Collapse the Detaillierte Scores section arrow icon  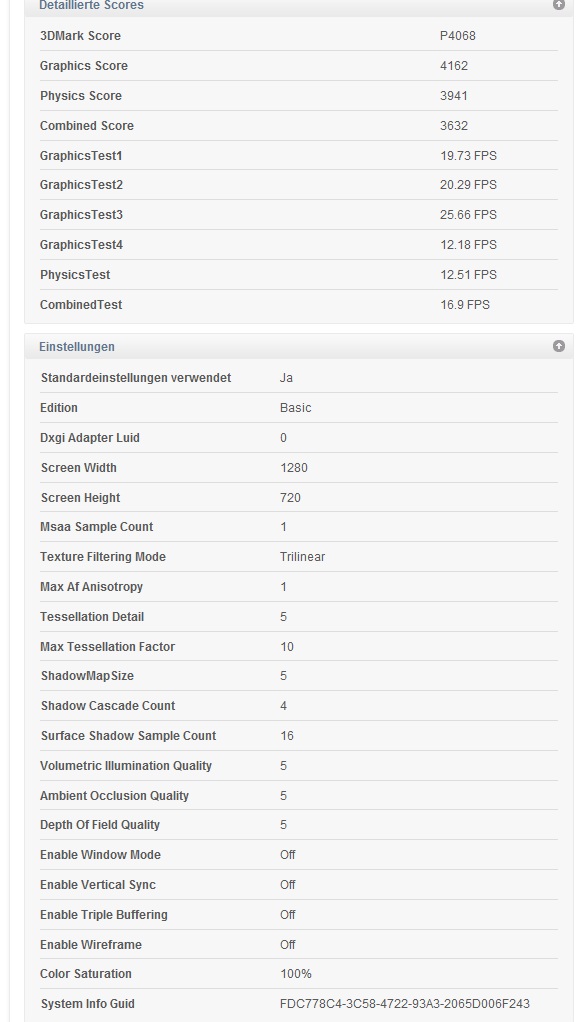coord(559,5)
